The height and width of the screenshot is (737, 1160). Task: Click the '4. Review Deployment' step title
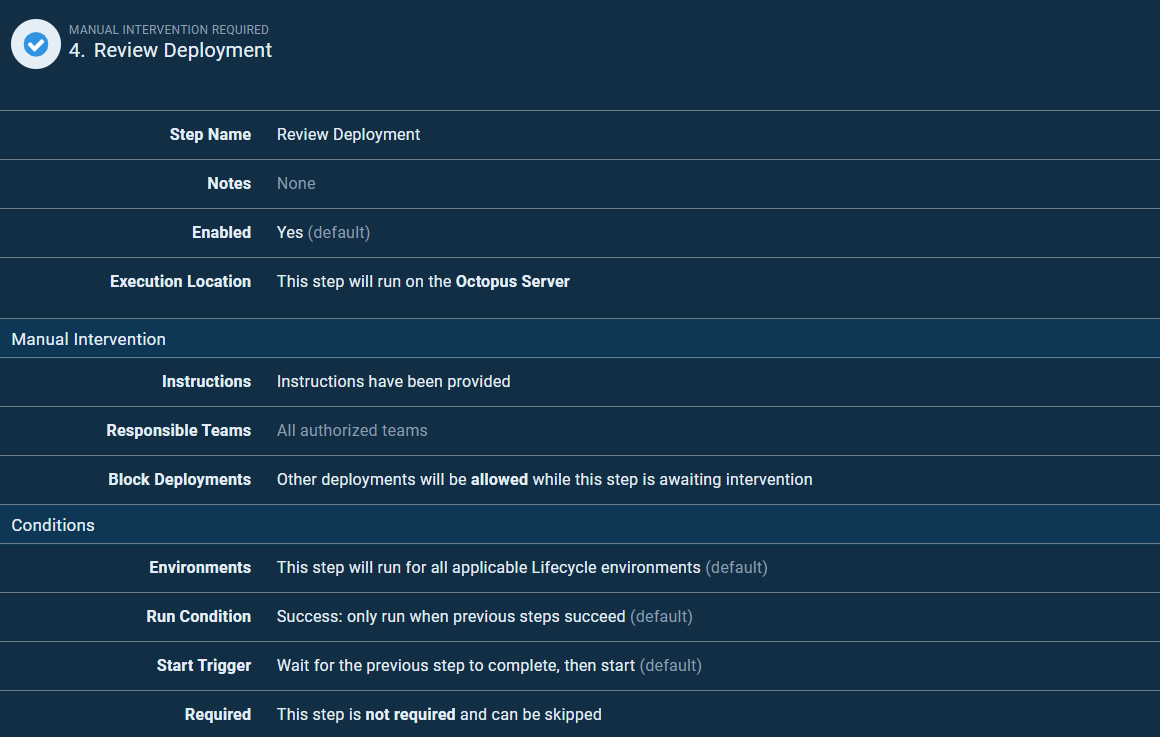click(171, 50)
